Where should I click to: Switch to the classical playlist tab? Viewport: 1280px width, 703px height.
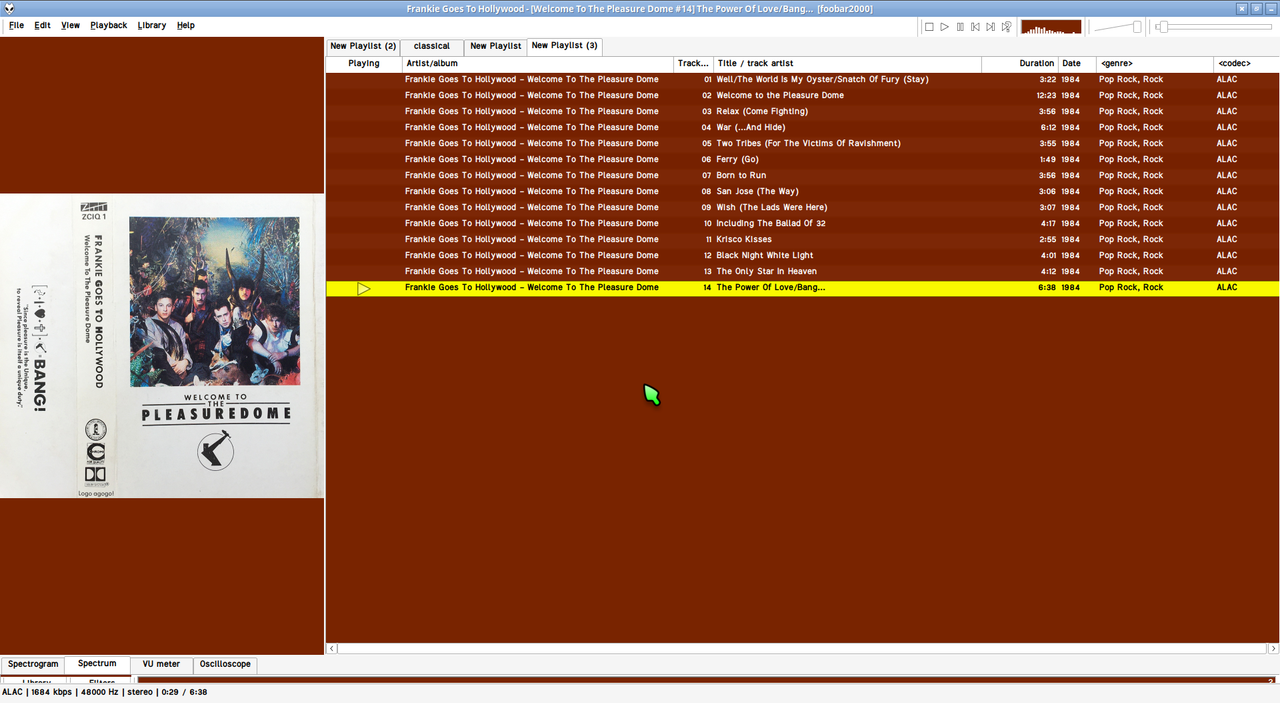(432, 46)
